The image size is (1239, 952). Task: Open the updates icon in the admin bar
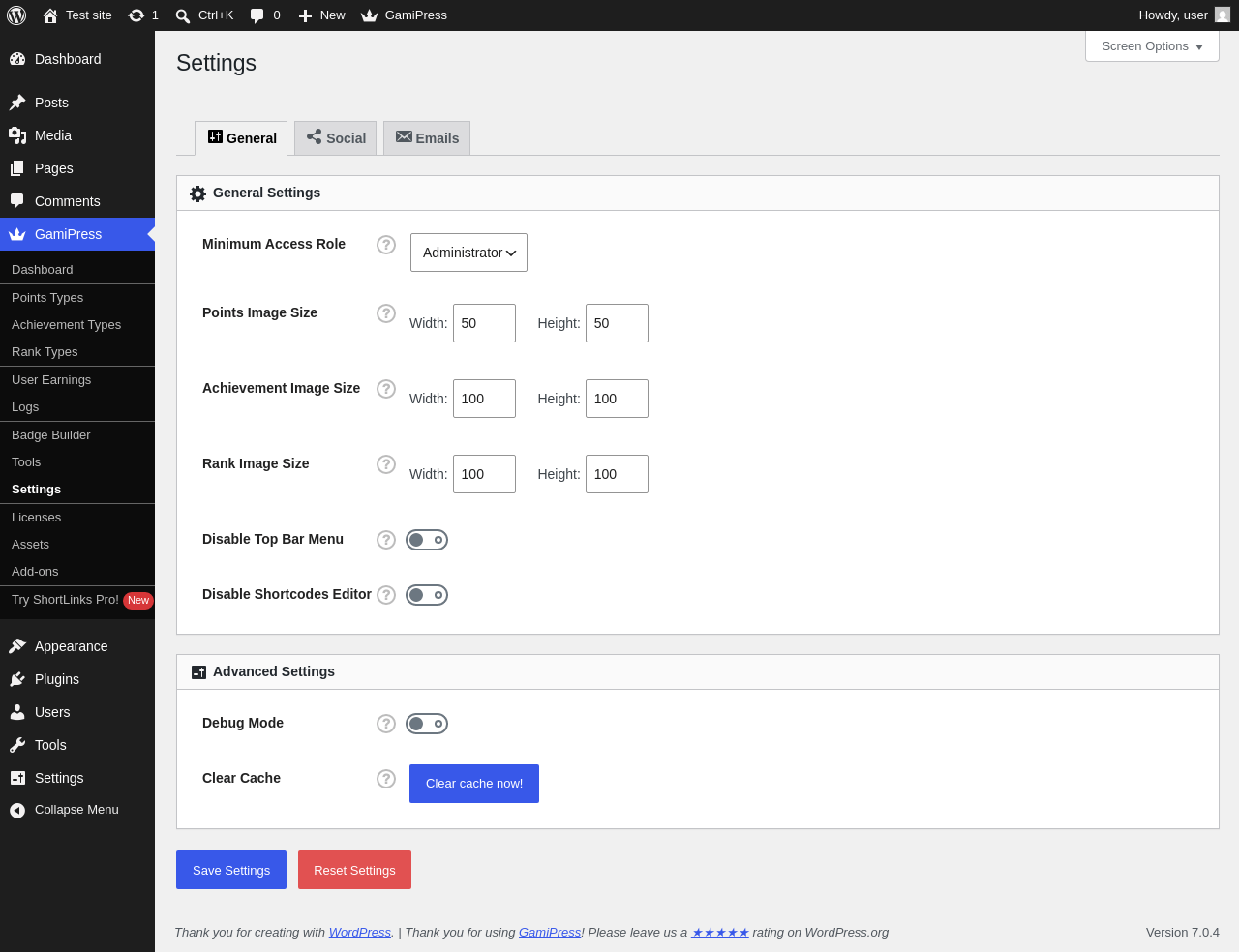136,15
